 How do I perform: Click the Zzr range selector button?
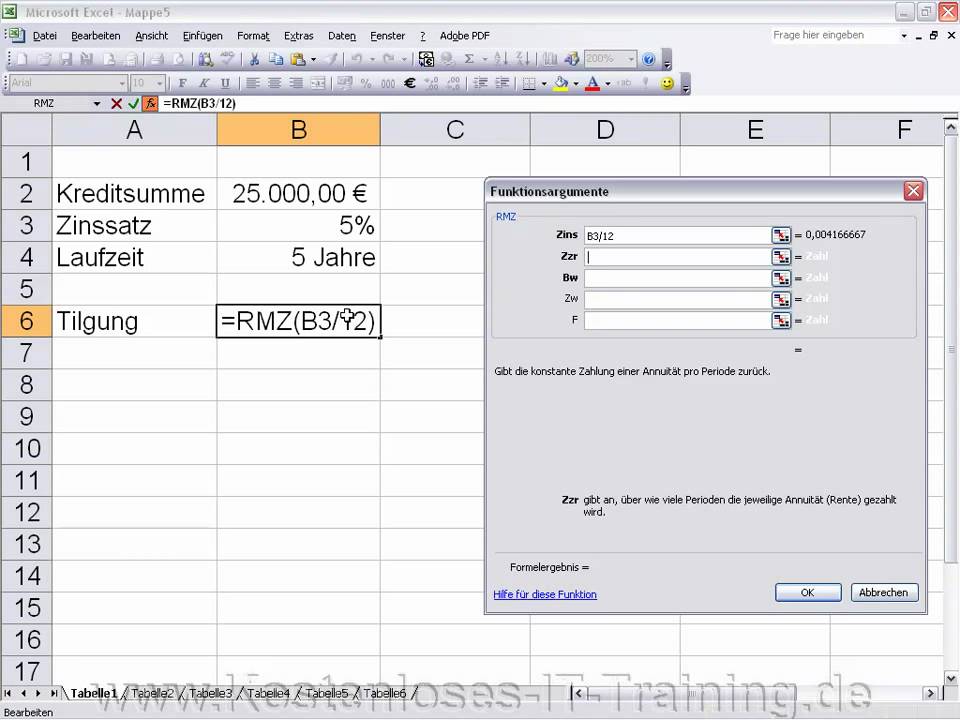click(x=781, y=257)
